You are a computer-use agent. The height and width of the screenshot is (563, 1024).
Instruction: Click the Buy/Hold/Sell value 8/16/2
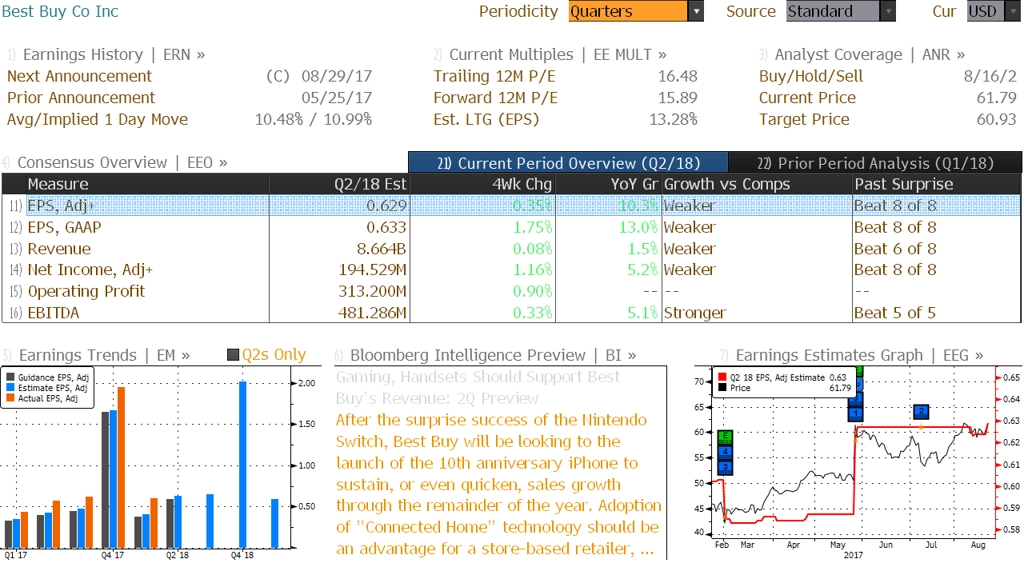click(990, 76)
